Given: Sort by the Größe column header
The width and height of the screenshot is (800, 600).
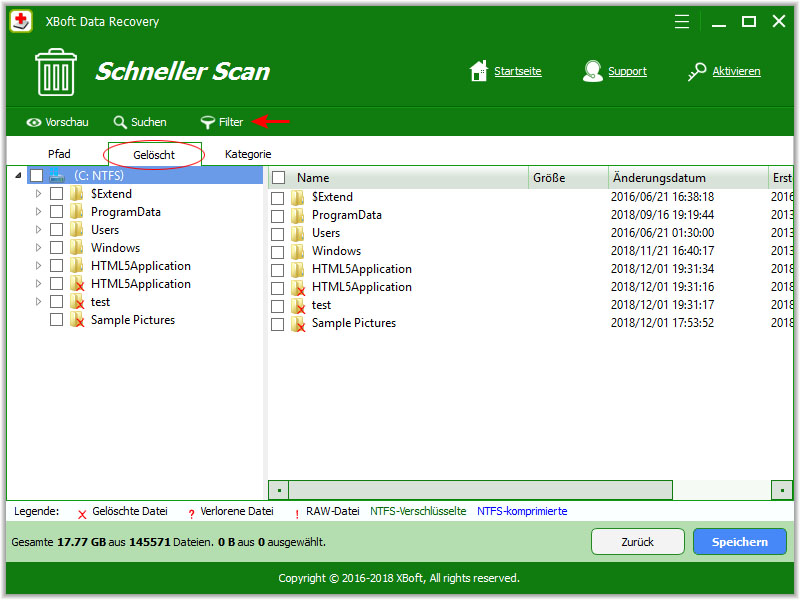Looking at the screenshot, I should [568, 178].
